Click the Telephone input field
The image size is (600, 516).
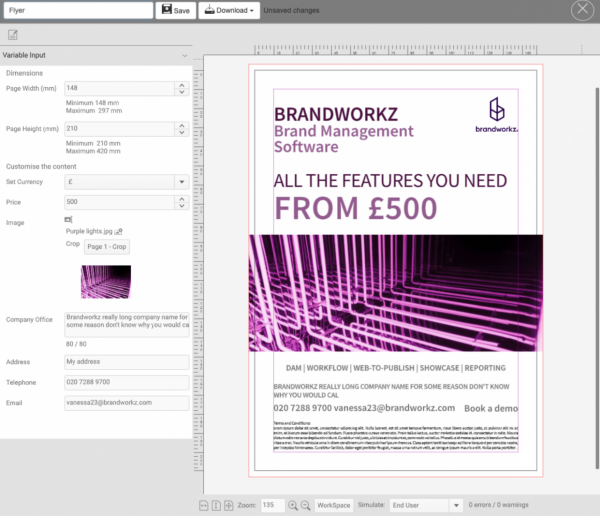pos(127,382)
